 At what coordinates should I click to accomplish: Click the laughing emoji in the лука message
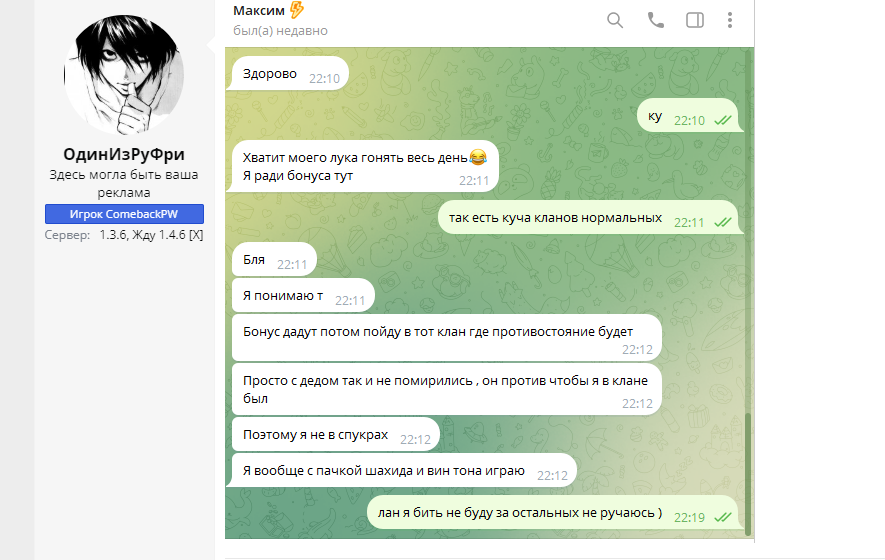click(x=477, y=158)
